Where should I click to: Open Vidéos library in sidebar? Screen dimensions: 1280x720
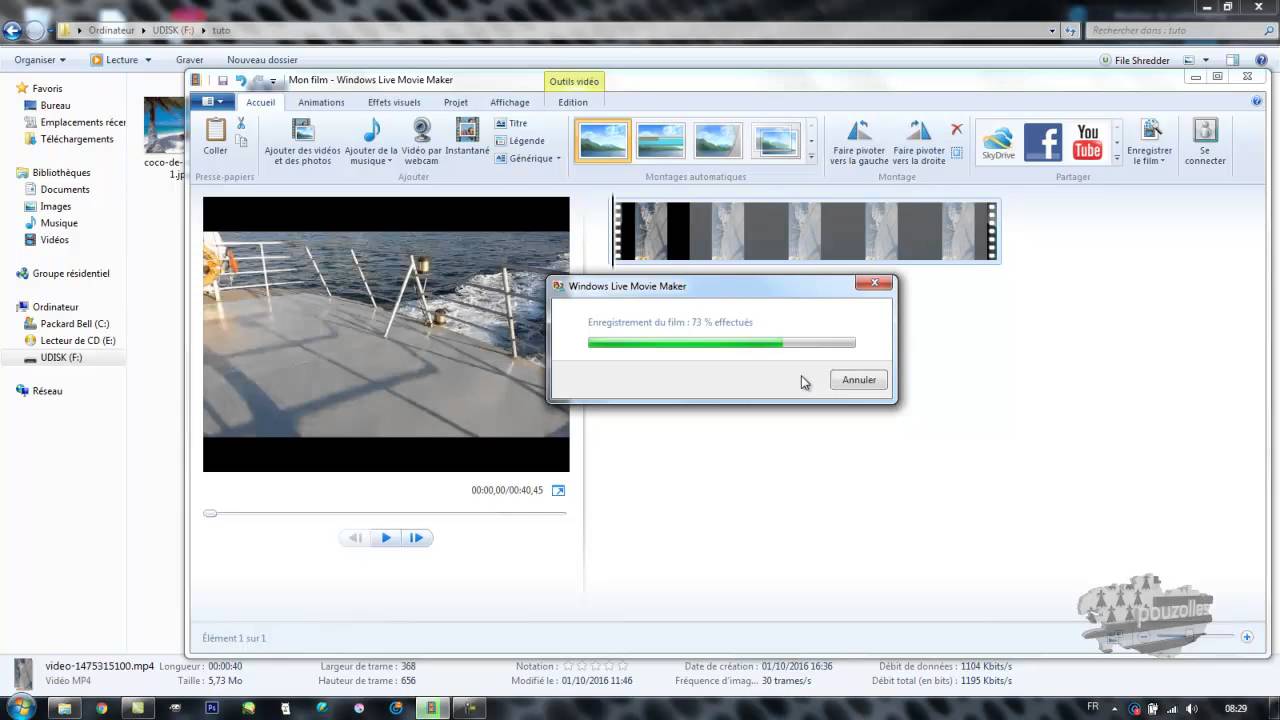pos(54,240)
